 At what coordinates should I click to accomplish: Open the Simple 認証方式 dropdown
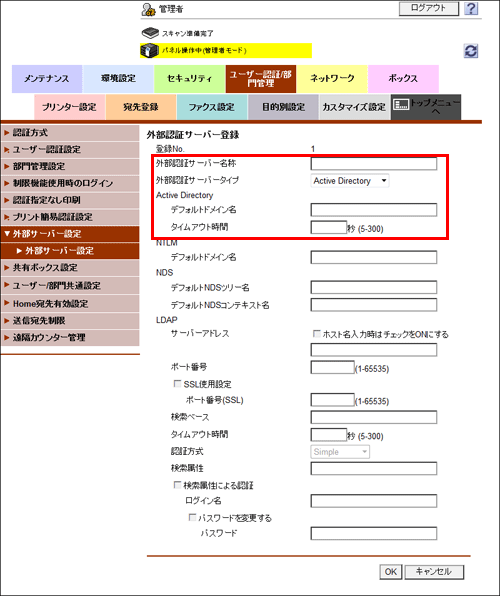340,452
